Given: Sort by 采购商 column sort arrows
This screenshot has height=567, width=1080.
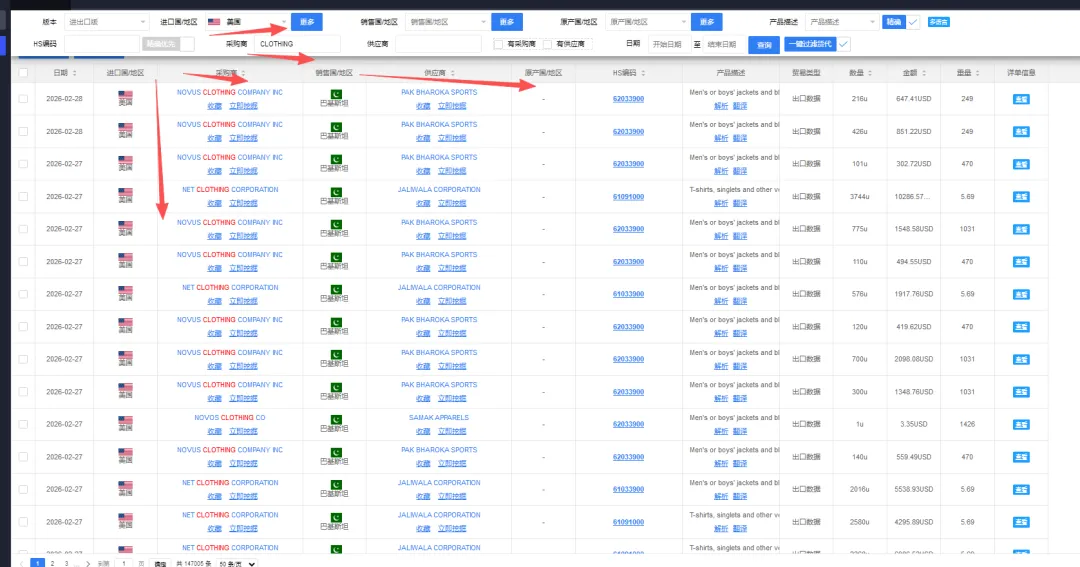Looking at the screenshot, I should click(243, 72).
